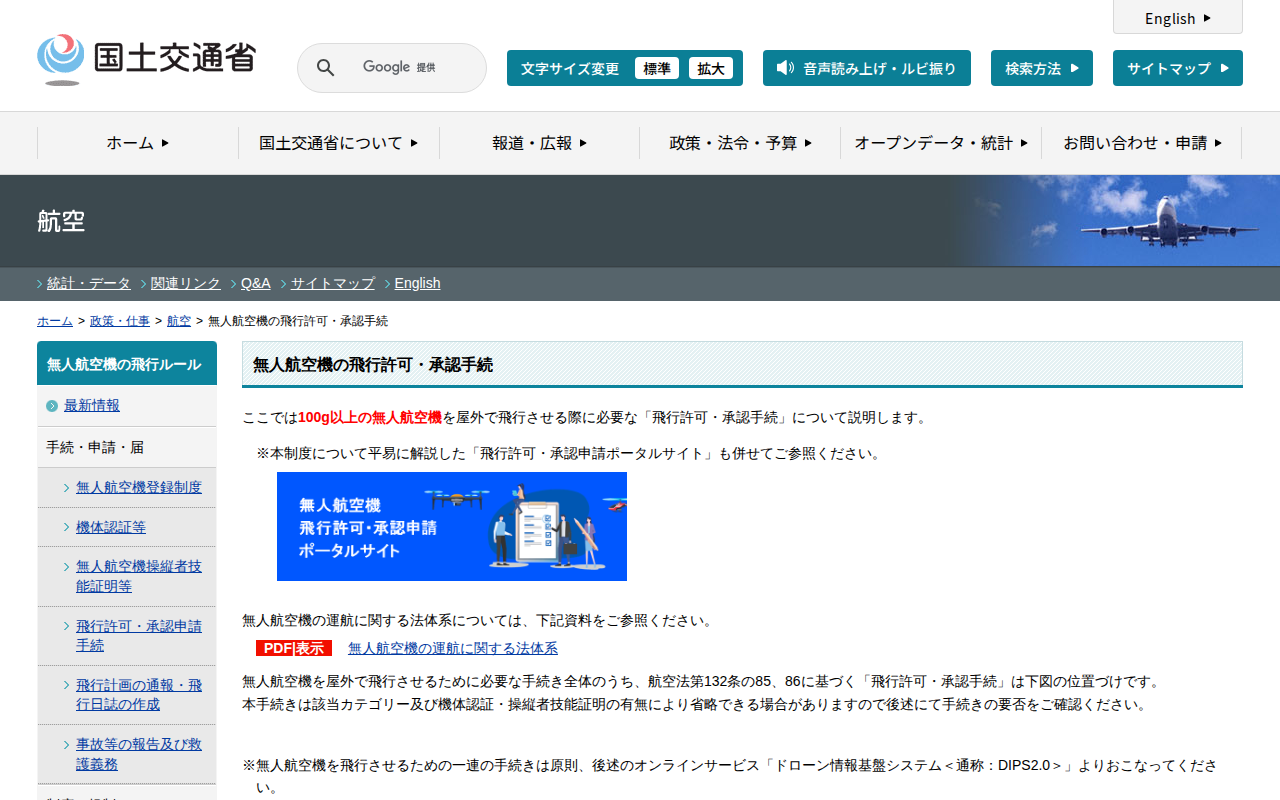
Task: Open 飛行計画の通報・飛行日誌の作成 sidebar link
Action: point(139,695)
